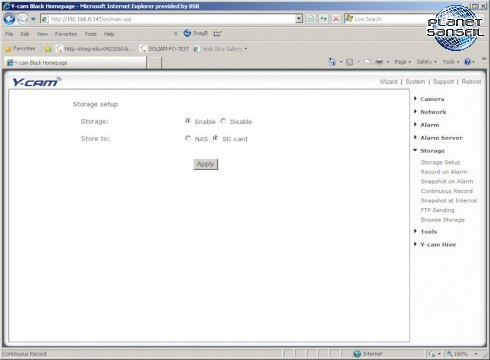Click the Refresh page icon
Viewport: 490px width, 360px height.
pyautogui.click(x=323, y=19)
